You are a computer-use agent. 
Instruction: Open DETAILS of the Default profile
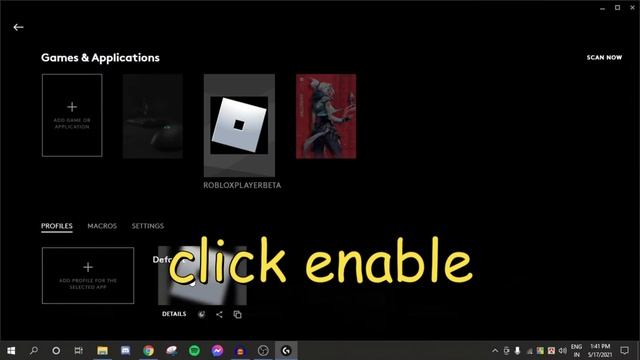pos(174,314)
